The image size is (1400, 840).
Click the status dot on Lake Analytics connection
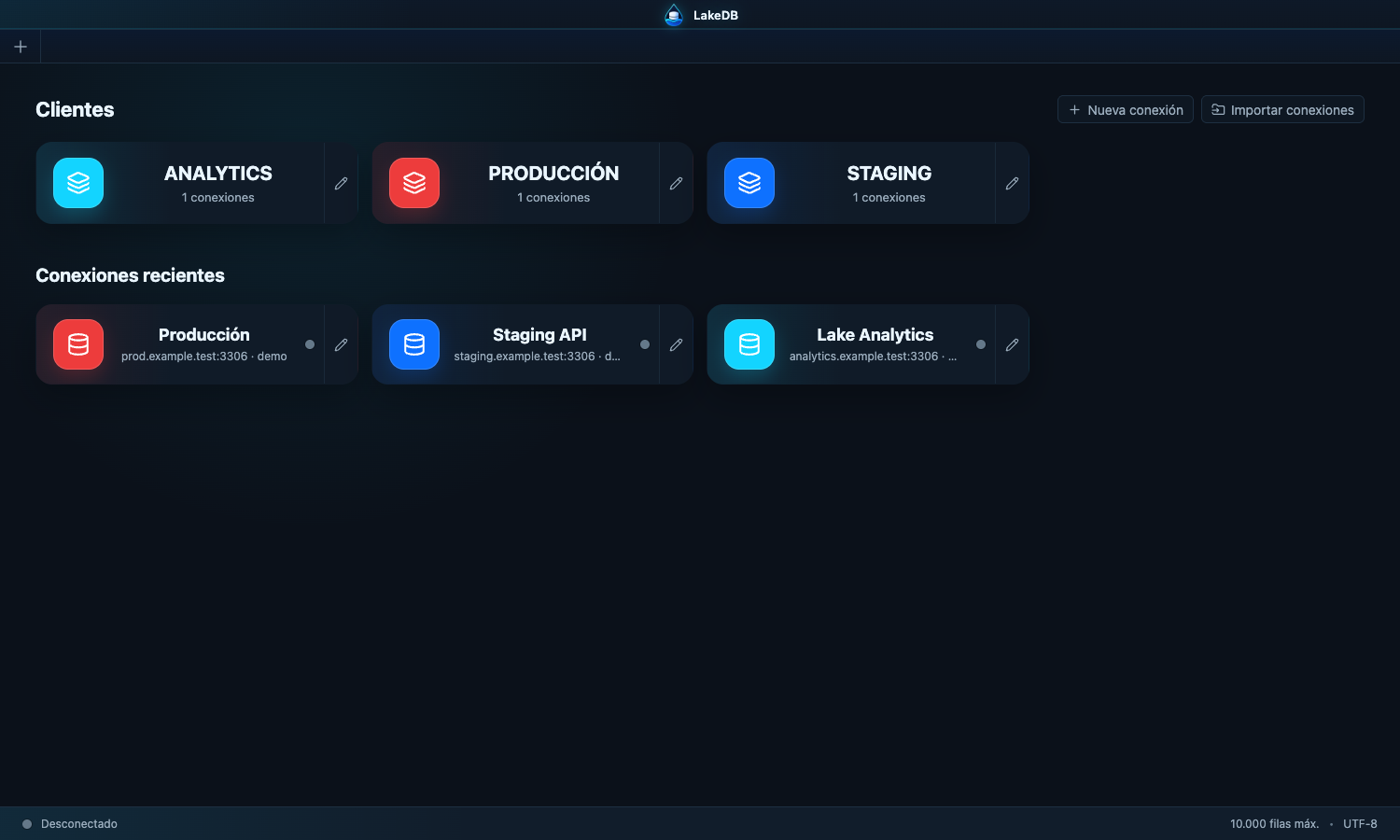pyautogui.click(x=981, y=344)
